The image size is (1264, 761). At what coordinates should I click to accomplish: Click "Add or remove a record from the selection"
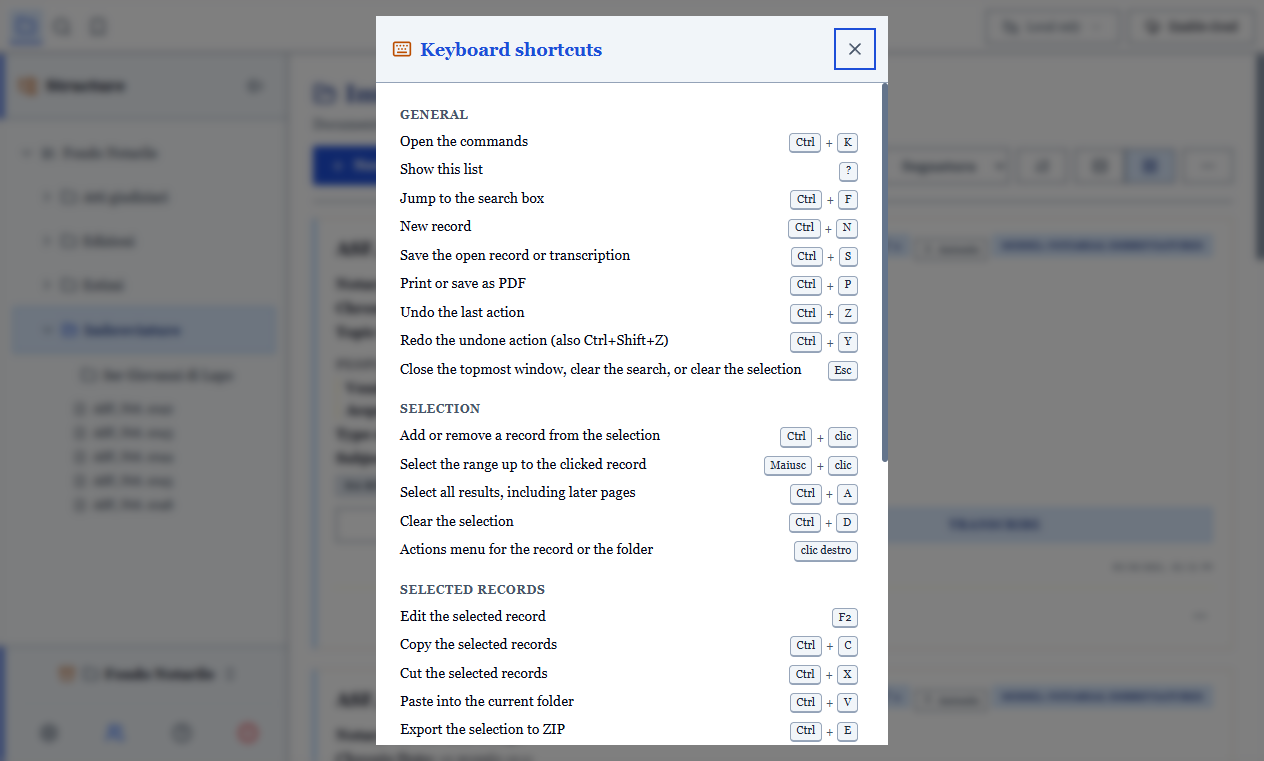click(x=530, y=435)
